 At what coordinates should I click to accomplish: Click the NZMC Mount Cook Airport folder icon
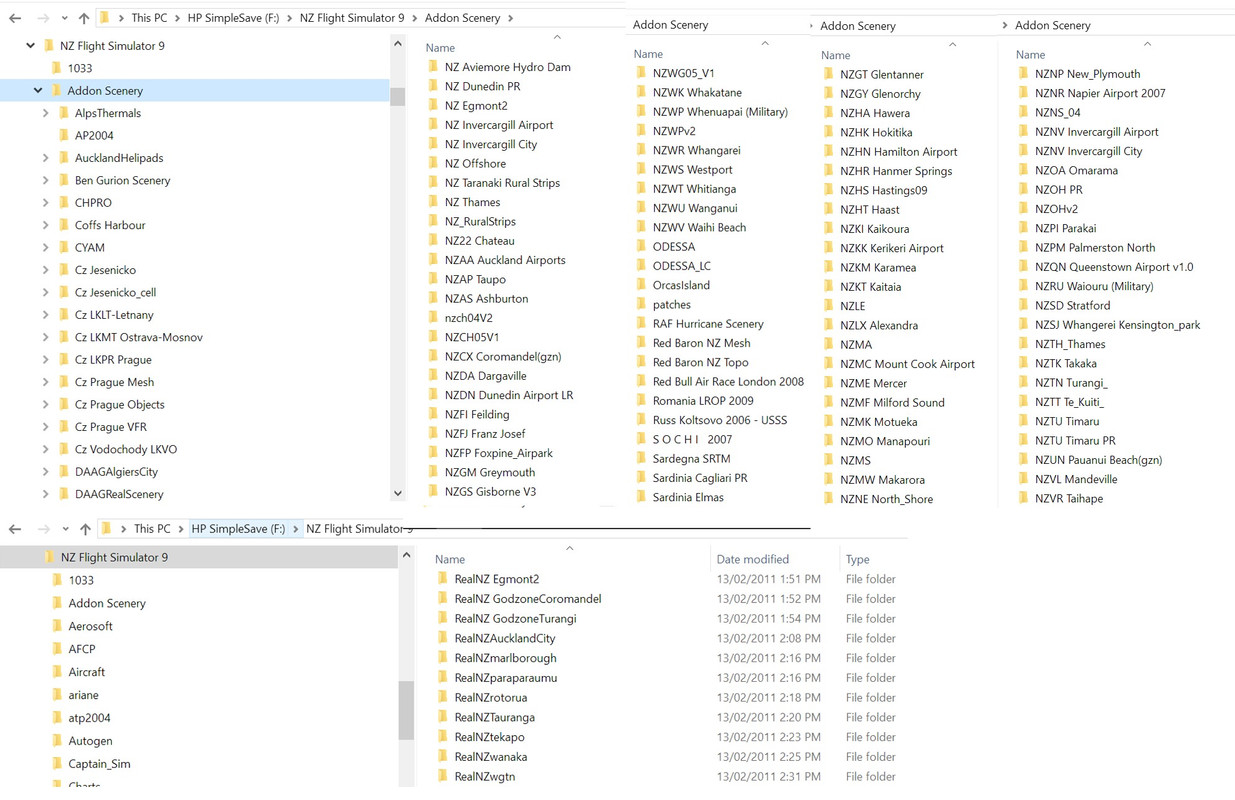(828, 364)
